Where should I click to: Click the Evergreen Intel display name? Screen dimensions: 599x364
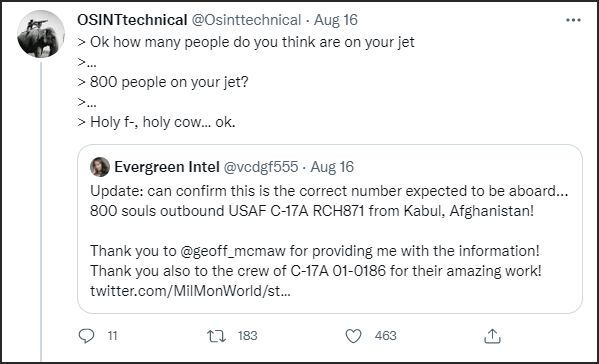click(167, 167)
